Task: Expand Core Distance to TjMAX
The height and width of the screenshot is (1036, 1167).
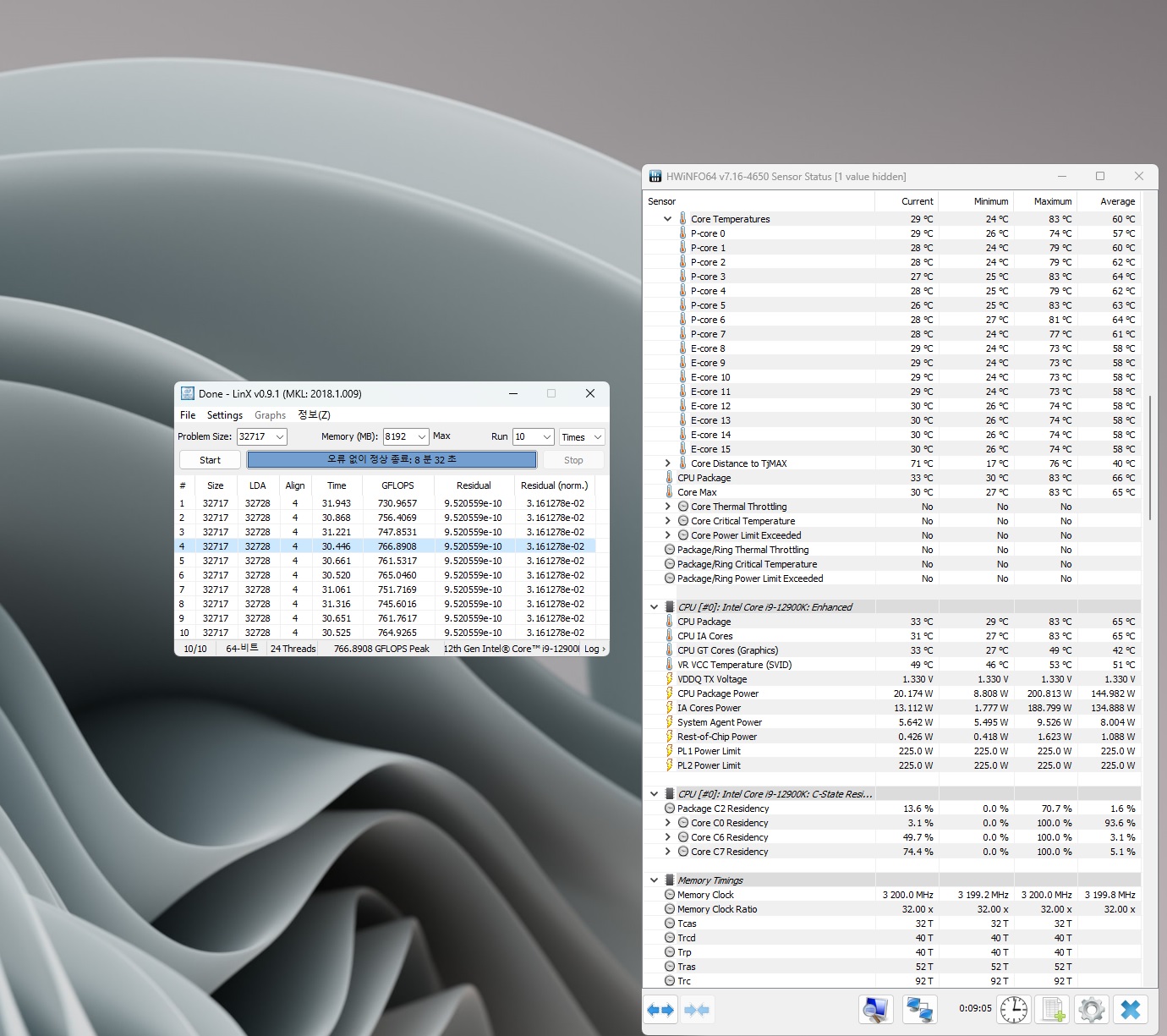Action: [667, 463]
